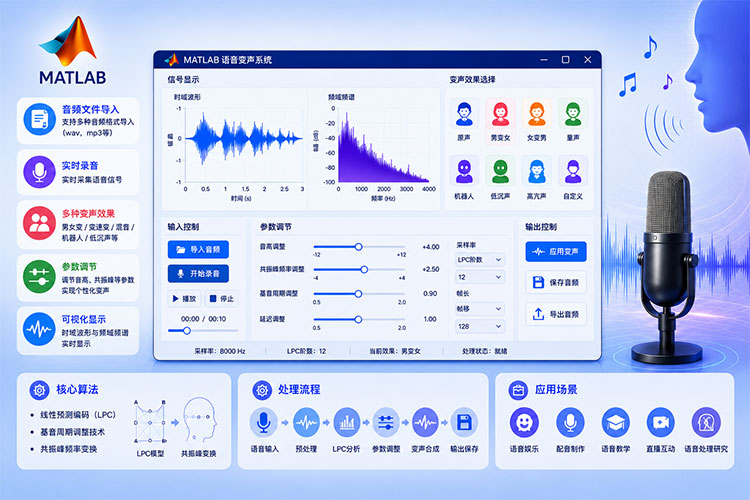Select the 低沉声 deep voice icon
Image resolution: width=750 pixels, height=500 pixels.
[500, 172]
